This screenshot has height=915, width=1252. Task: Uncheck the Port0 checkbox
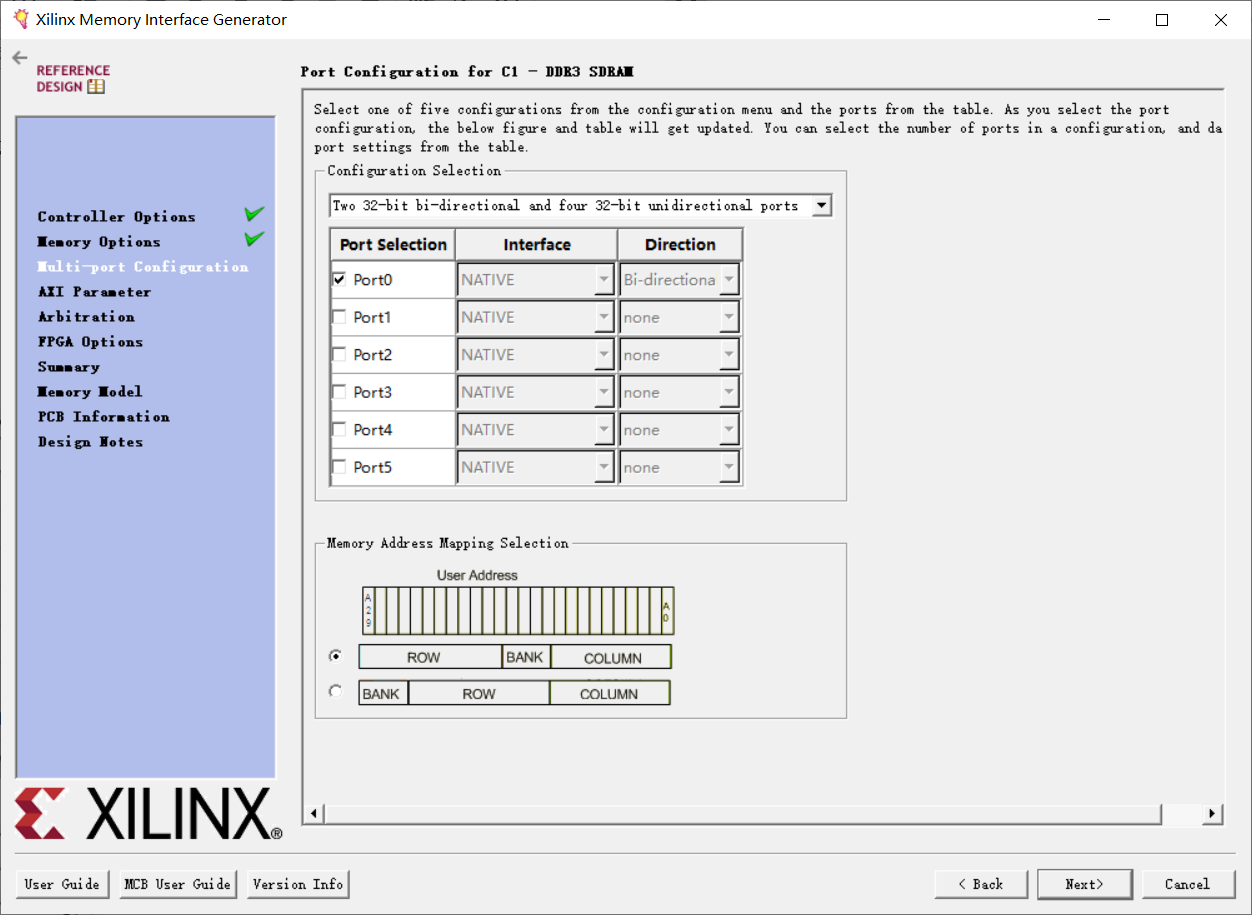tap(339, 280)
